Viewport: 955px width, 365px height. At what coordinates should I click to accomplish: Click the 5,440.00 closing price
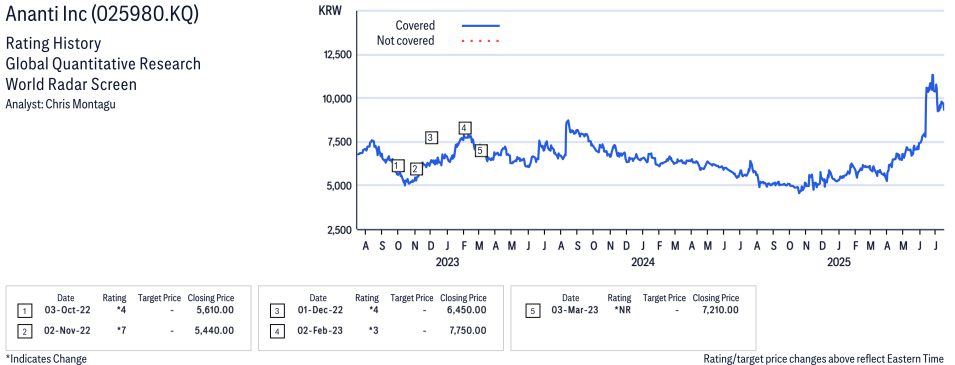click(x=214, y=330)
